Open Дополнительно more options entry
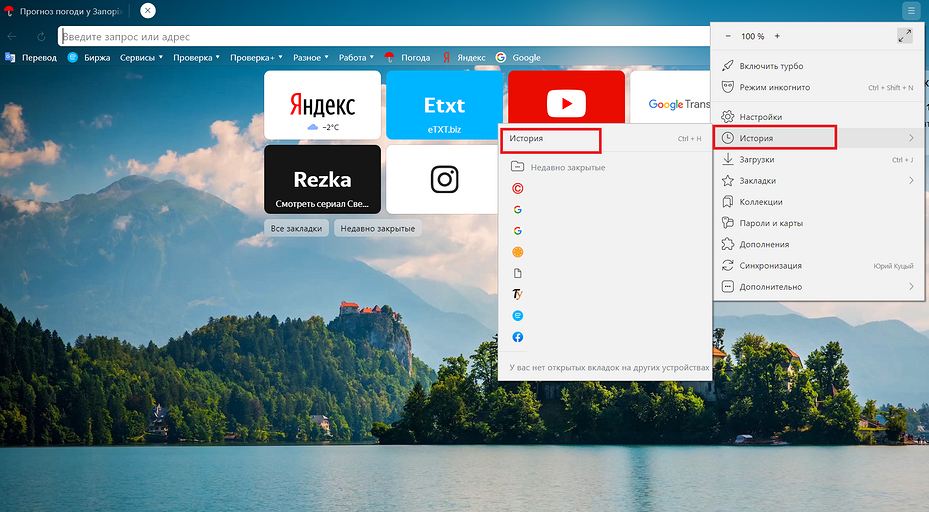This screenshot has height=512, width=929. tap(818, 287)
